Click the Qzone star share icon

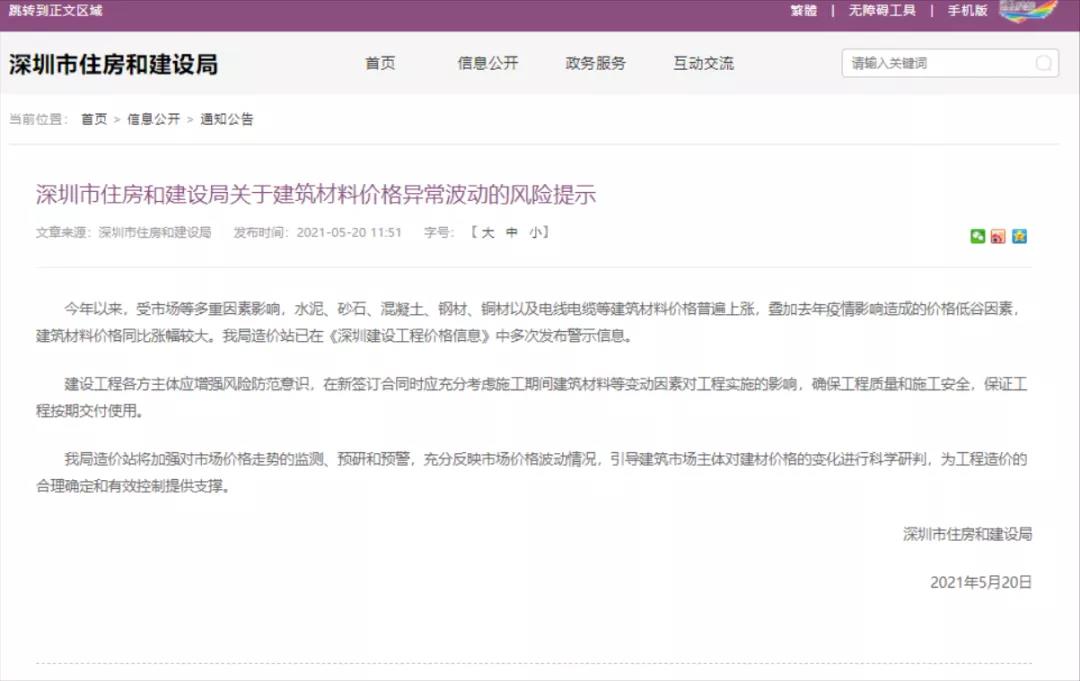1019,236
